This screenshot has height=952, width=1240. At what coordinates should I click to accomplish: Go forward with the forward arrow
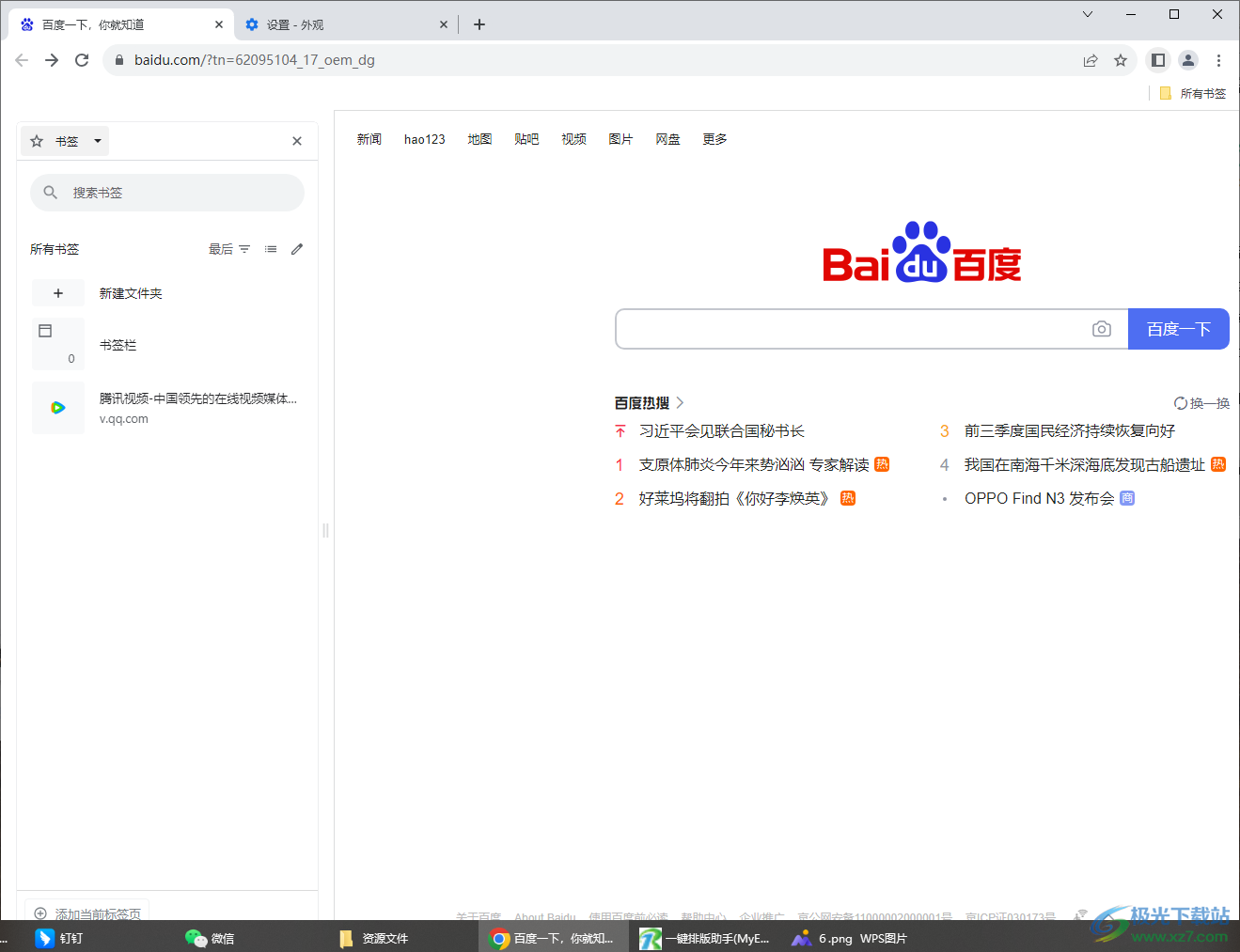52,60
